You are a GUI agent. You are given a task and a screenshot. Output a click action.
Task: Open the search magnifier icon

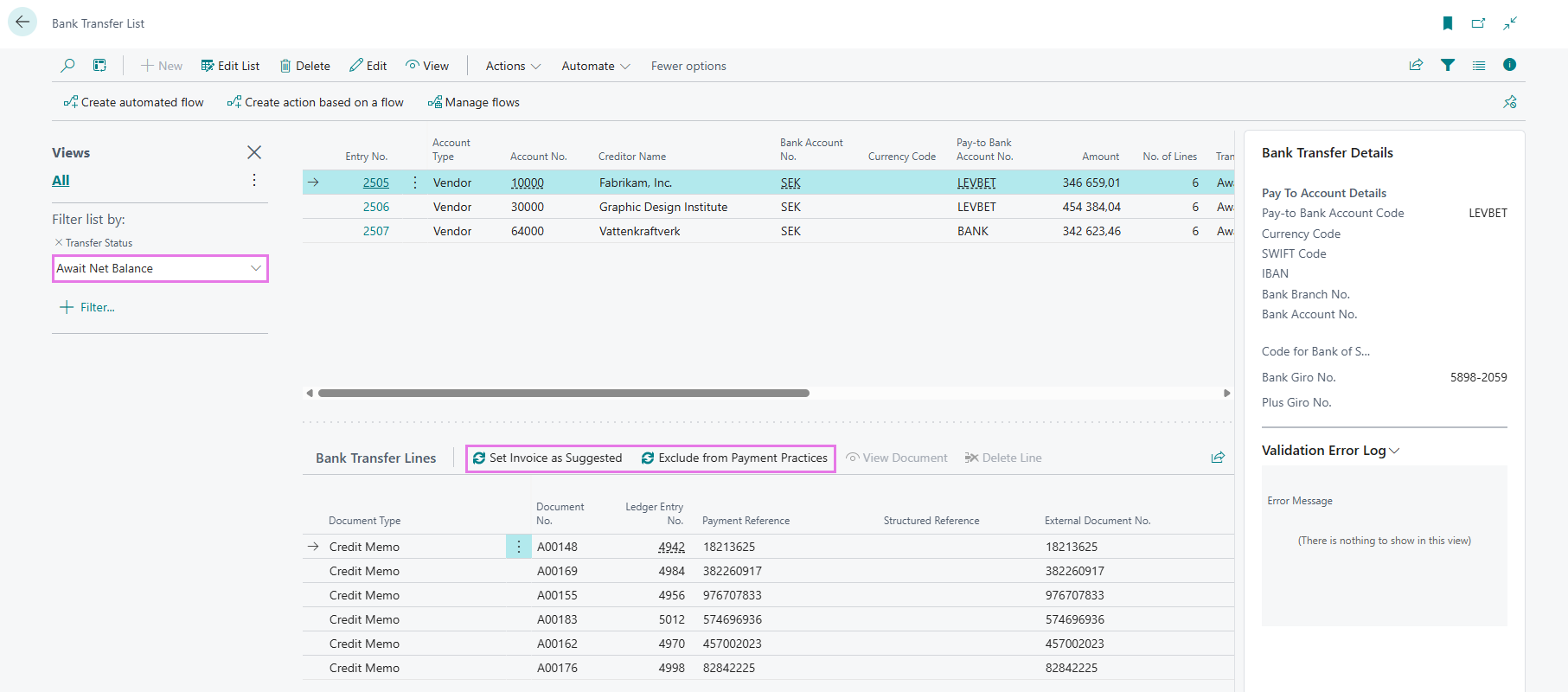(x=67, y=66)
